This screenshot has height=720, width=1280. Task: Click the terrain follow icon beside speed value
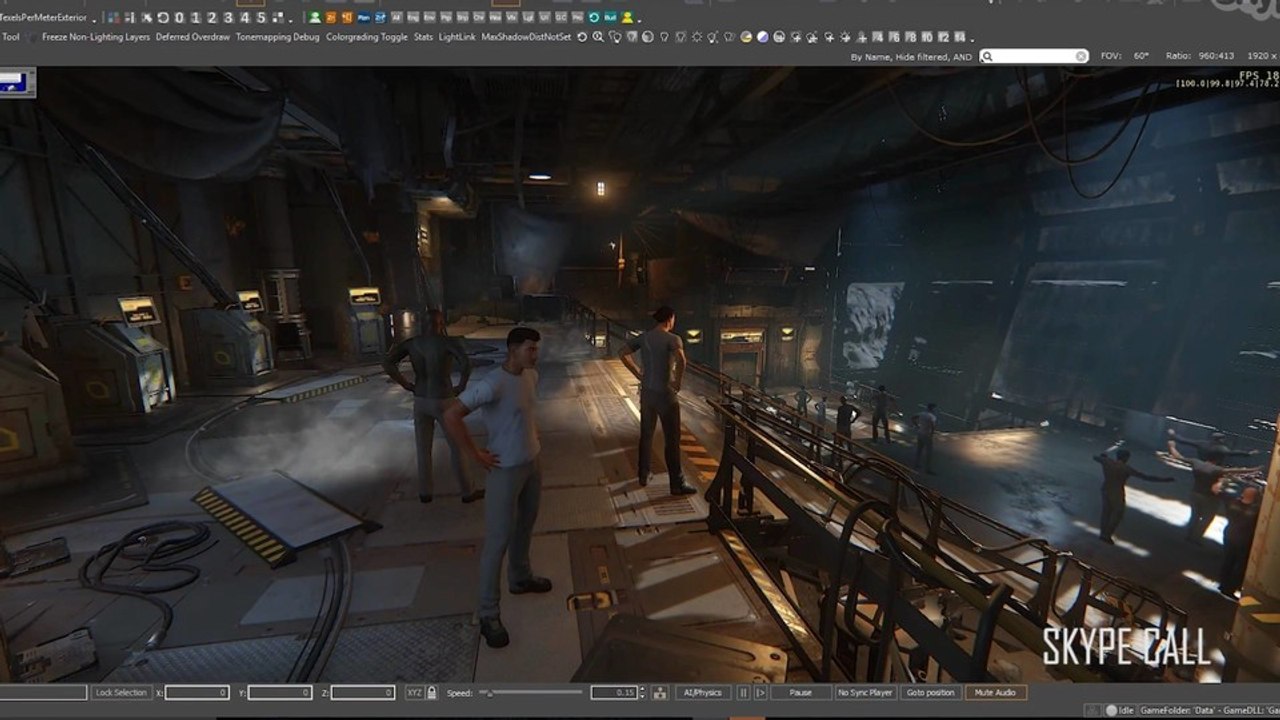pyautogui.click(x=660, y=692)
